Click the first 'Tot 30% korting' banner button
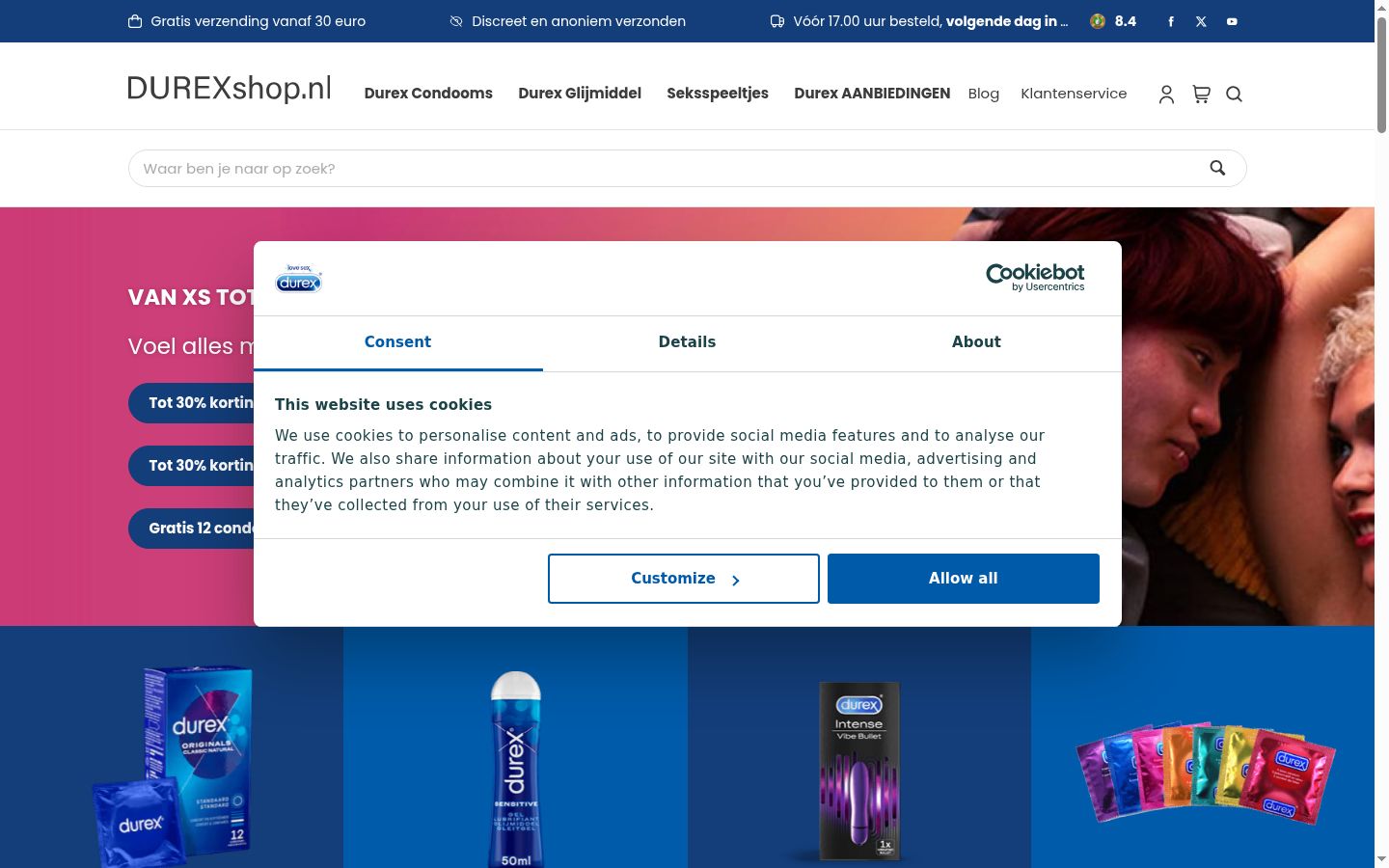1389x868 pixels. tap(191, 403)
